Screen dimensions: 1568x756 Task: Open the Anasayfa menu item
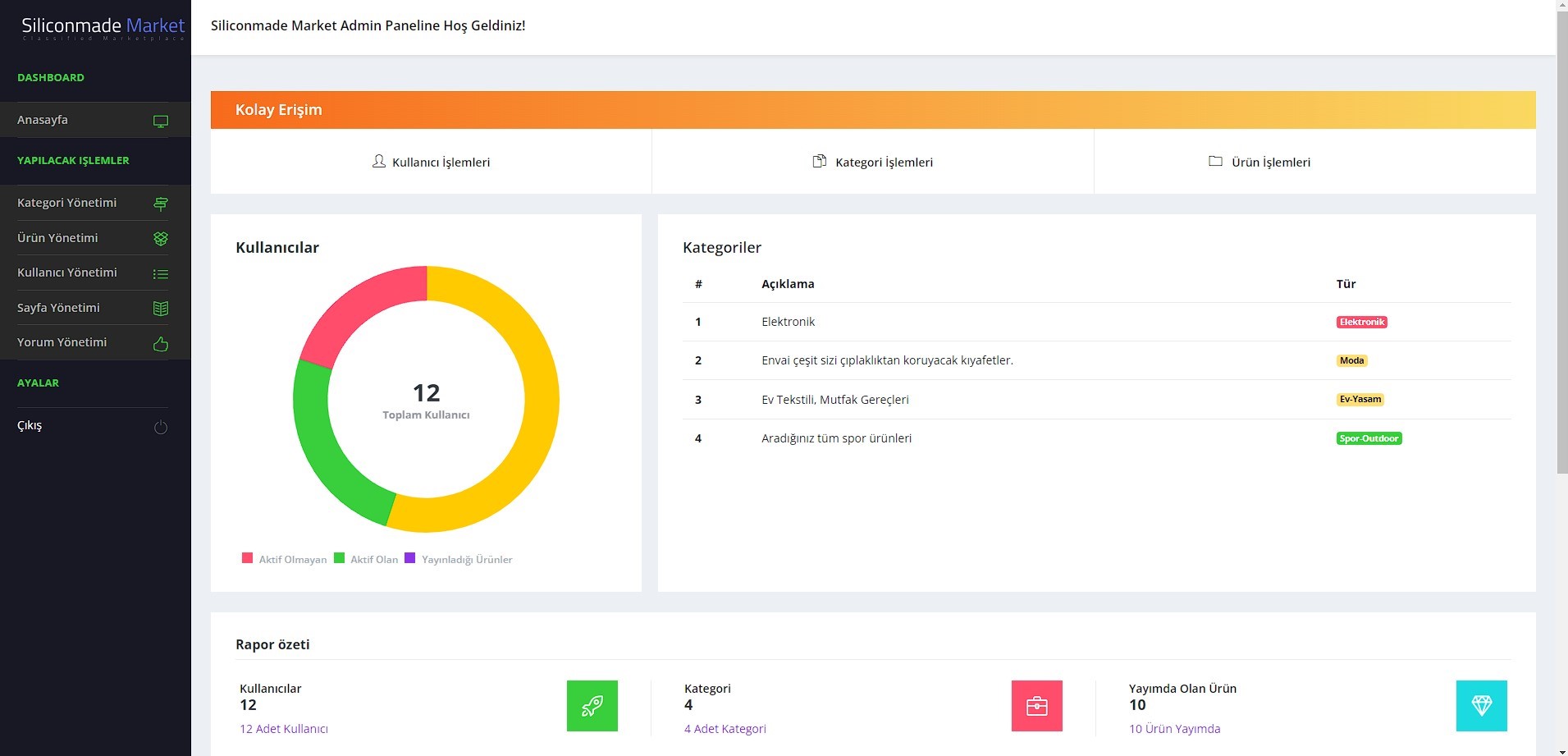pyautogui.click(x=43, y=119)
